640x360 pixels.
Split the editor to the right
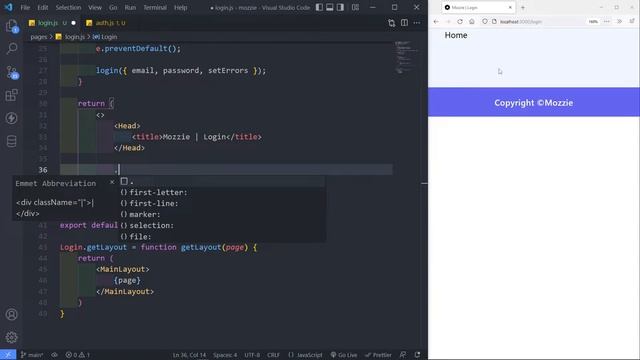404,23
